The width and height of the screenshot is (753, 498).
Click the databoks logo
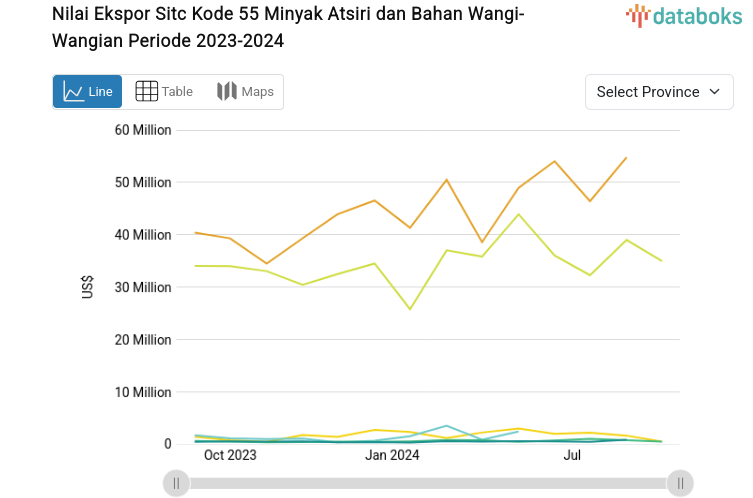click(683, 15)
